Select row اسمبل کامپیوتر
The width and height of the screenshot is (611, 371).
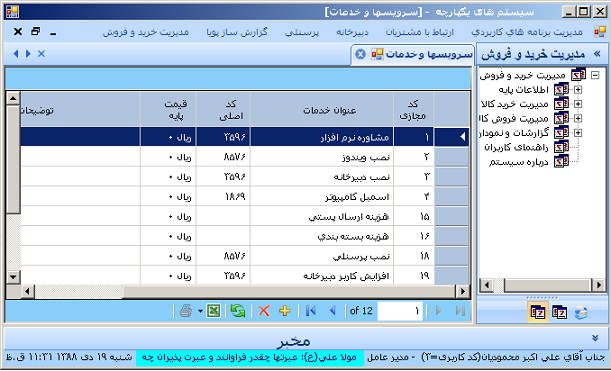[x=245, y=197]
